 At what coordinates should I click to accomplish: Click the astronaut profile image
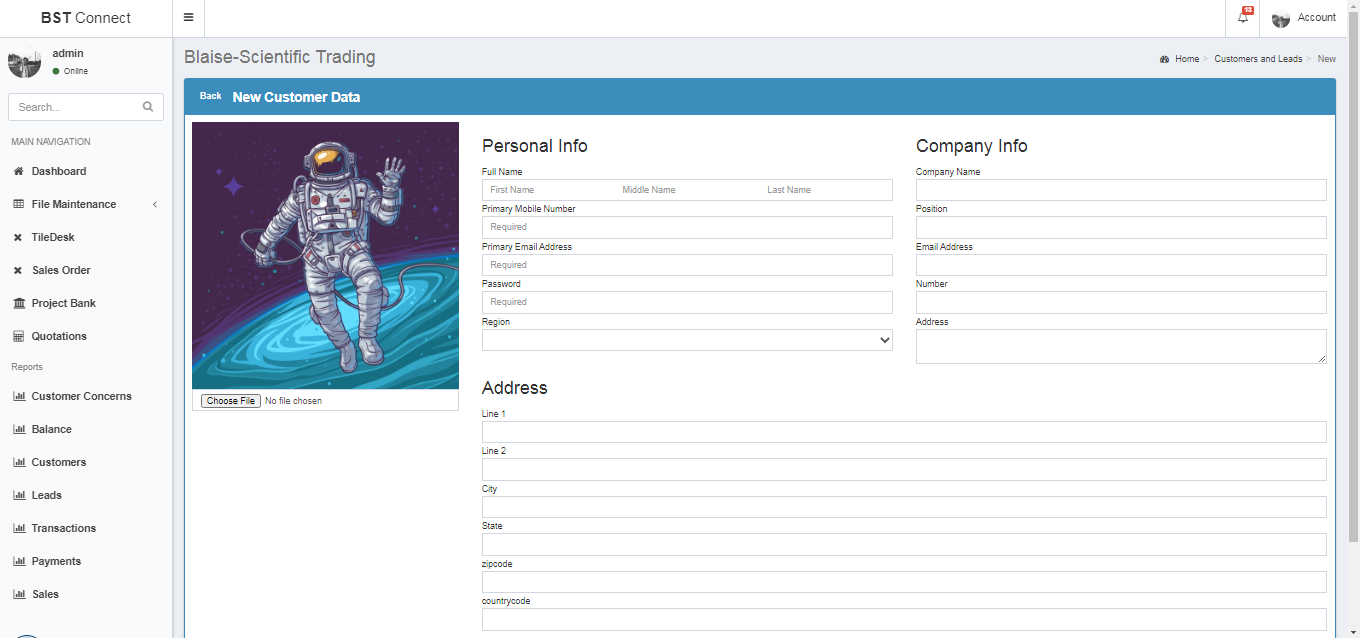(325, 255)
